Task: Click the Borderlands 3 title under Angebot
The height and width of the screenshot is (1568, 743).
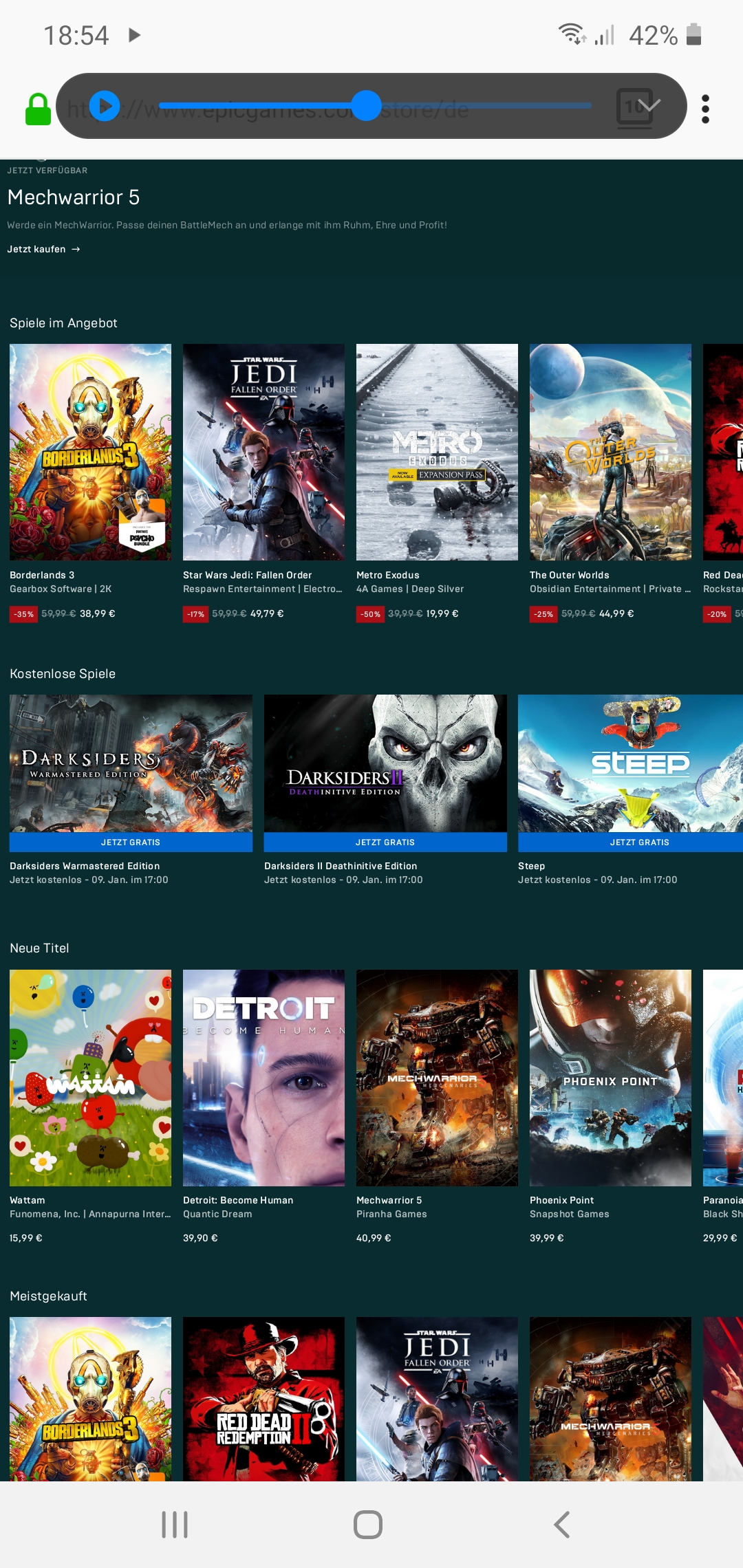Action: point(42,575)
